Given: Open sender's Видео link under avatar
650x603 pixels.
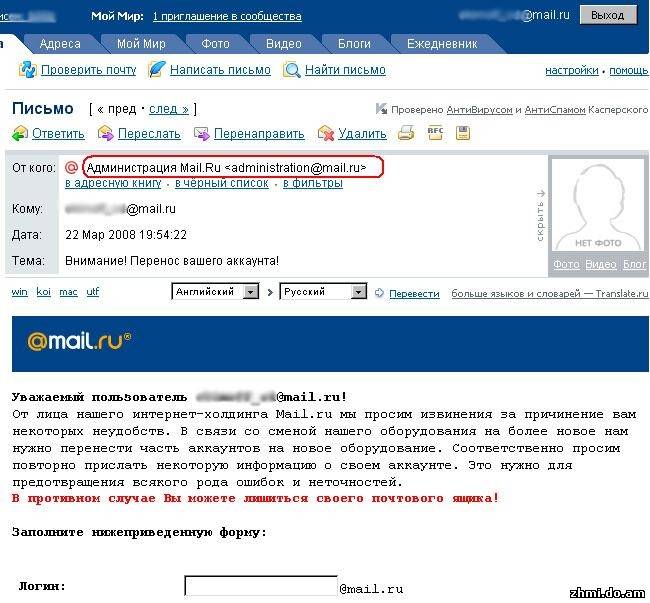Looking at the screenshot, I should click(x=601, y=264).
